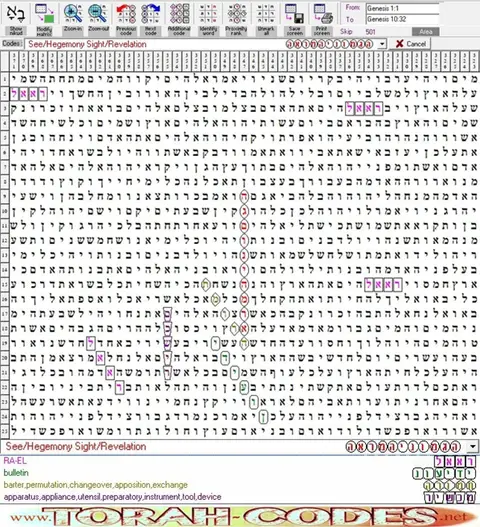
Task: Open the Proximity rank tool
Action: 236,19
